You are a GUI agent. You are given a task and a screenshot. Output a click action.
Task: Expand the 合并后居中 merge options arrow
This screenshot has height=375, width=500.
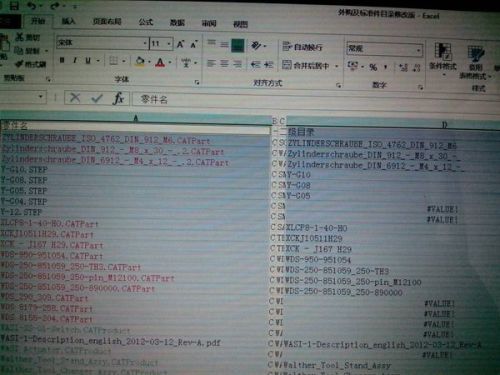(337, 66)
